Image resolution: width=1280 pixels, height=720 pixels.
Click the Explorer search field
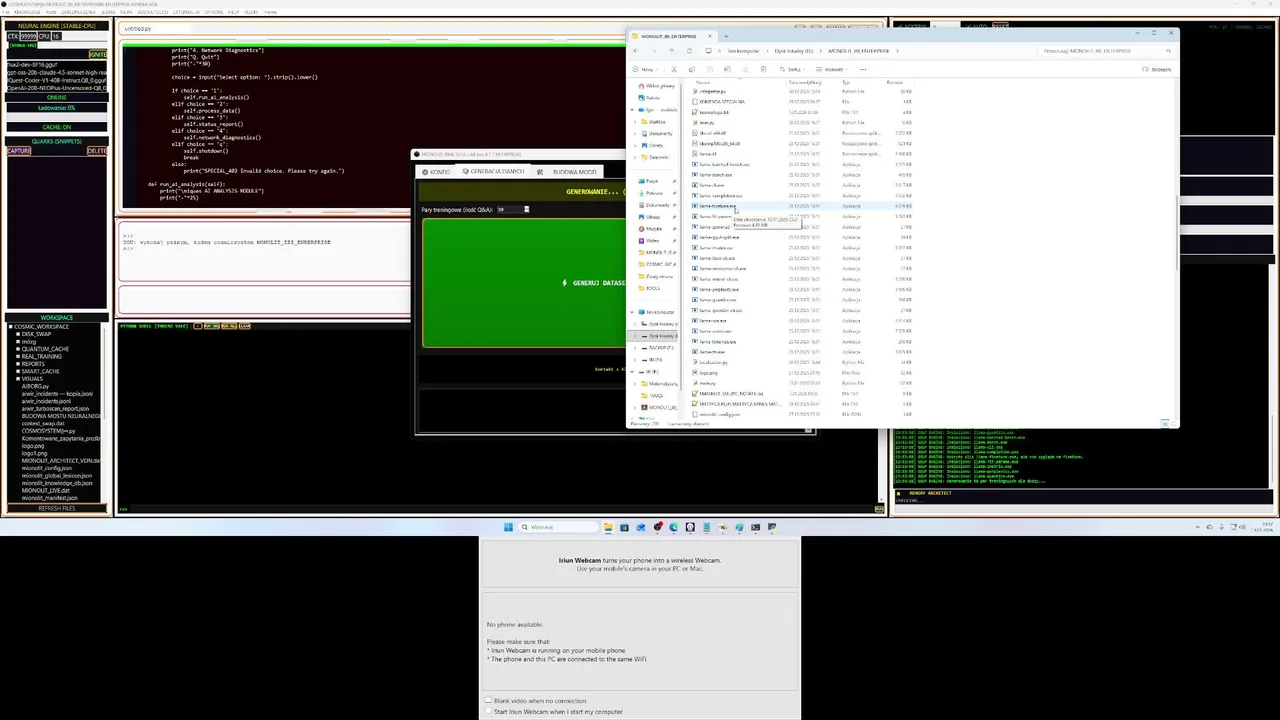point(1104,51)
